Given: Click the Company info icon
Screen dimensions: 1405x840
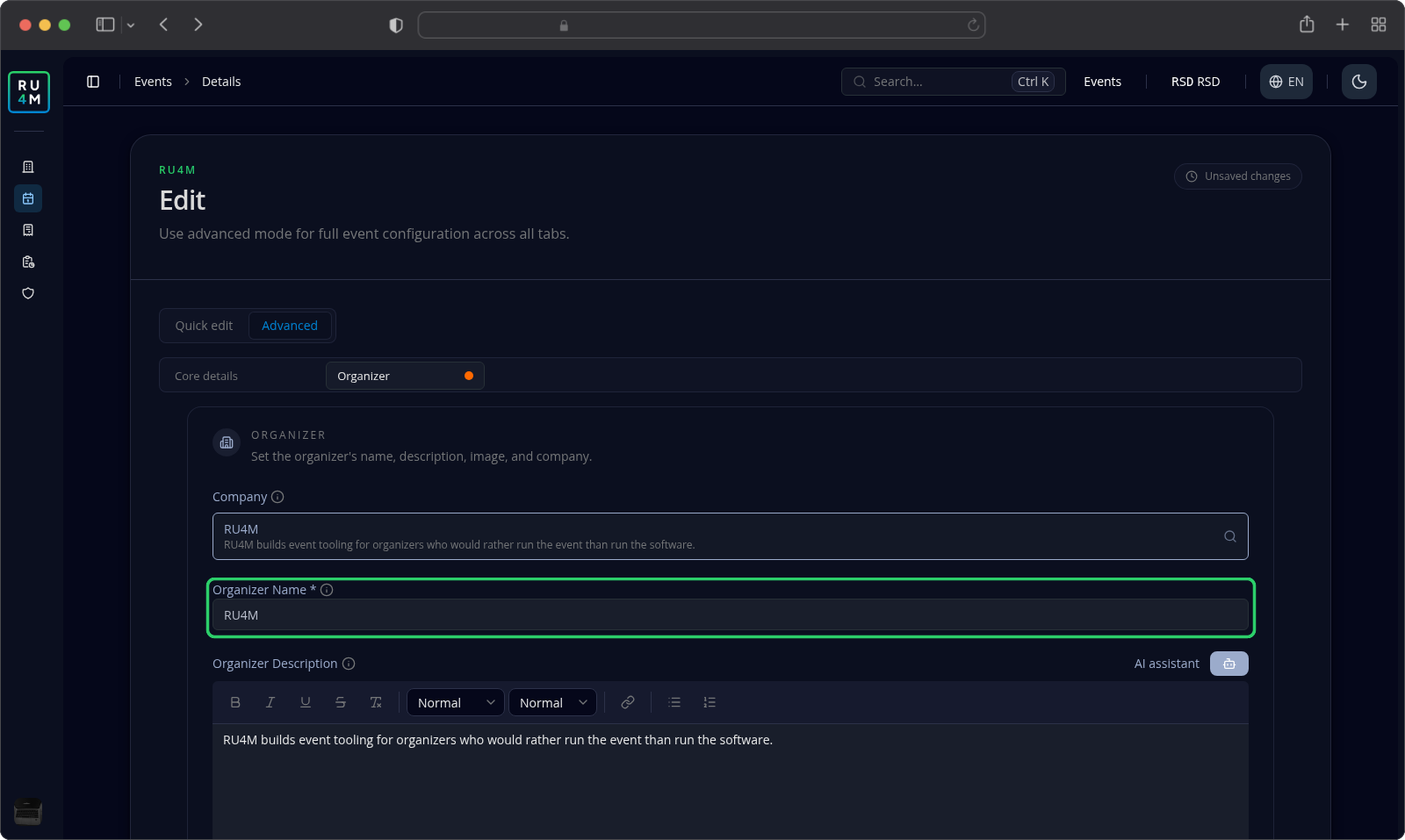Looking at the screenshot, I should [277, 497].
